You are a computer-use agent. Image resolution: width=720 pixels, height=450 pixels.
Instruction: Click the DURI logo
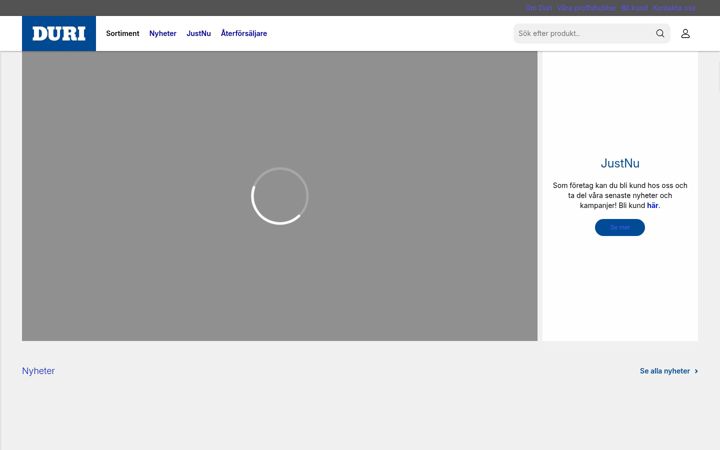(59, 34)
